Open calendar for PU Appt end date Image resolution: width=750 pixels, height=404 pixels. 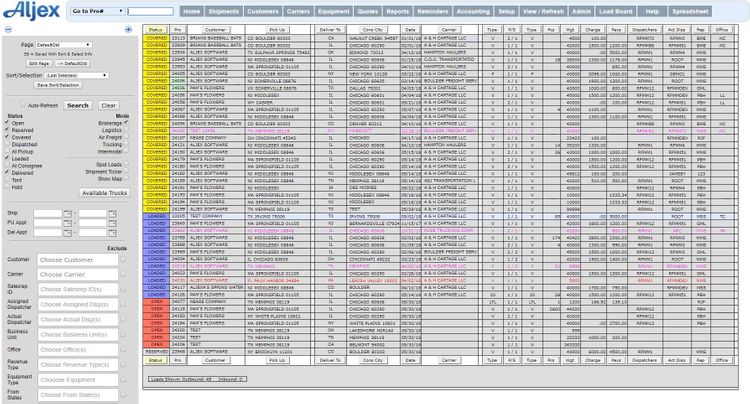(112, 223)
